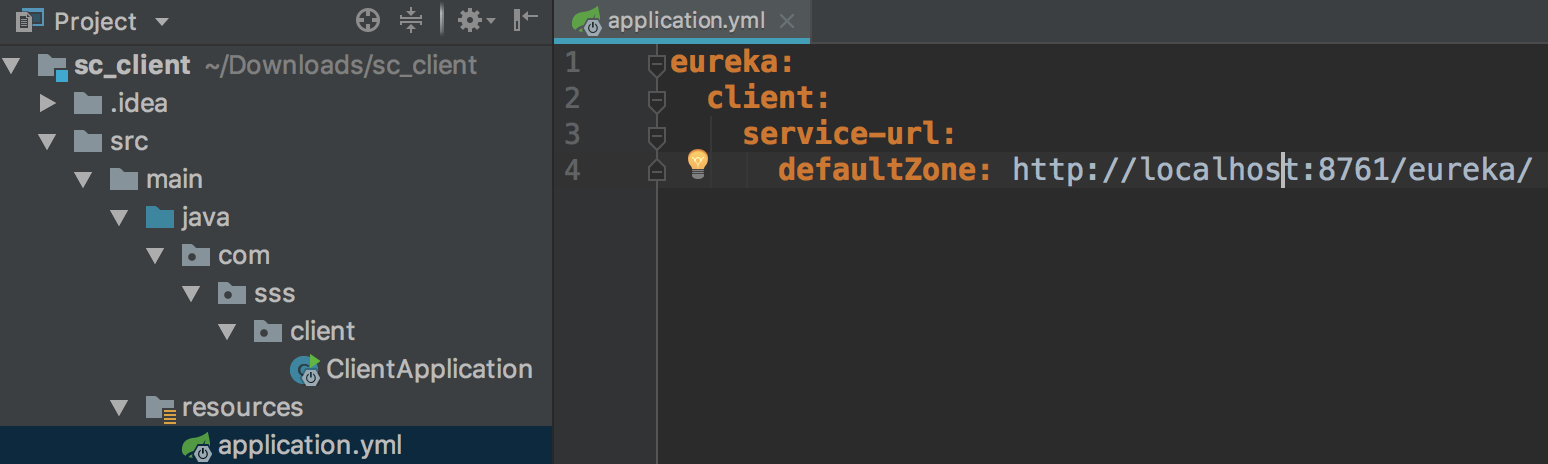The height and width of the screenshot is (464, 1548).
Task: Select the .idea folder row
Action: coord(276,103)
